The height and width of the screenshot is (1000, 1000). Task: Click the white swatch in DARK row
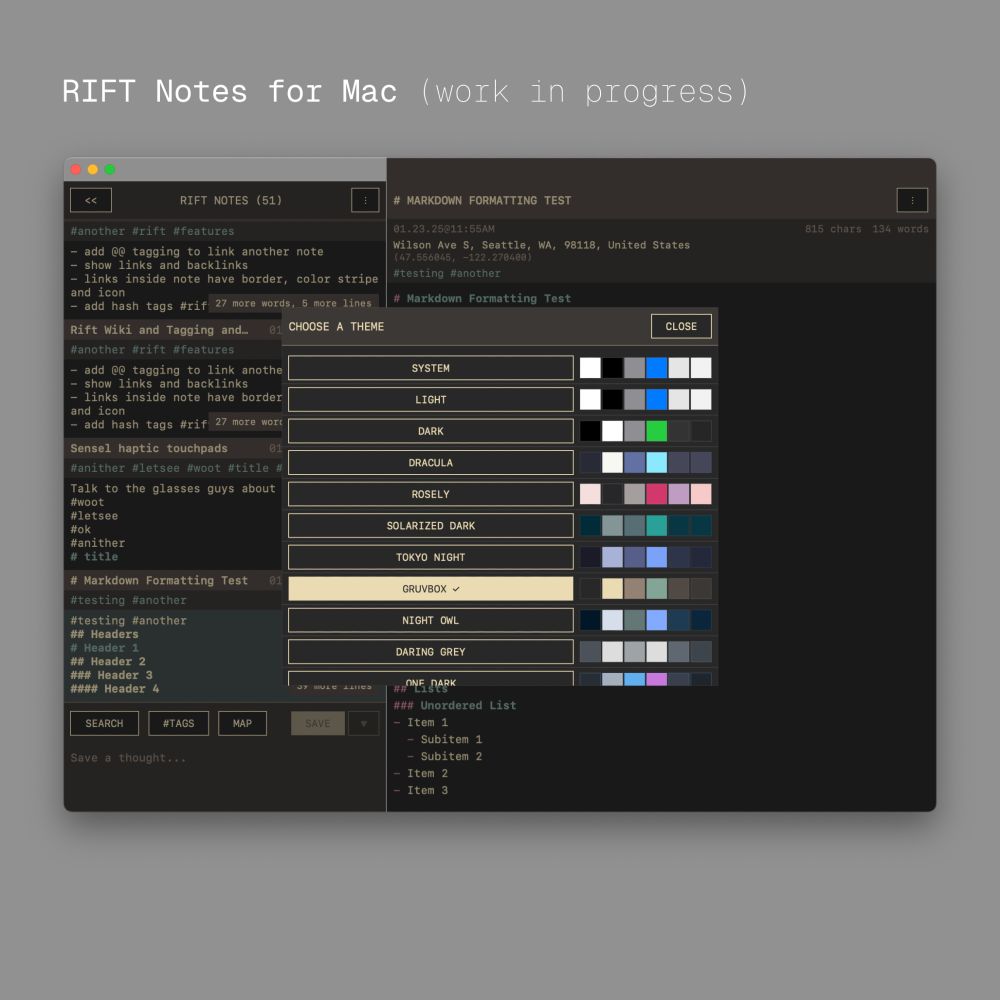[x=612, y=431]
